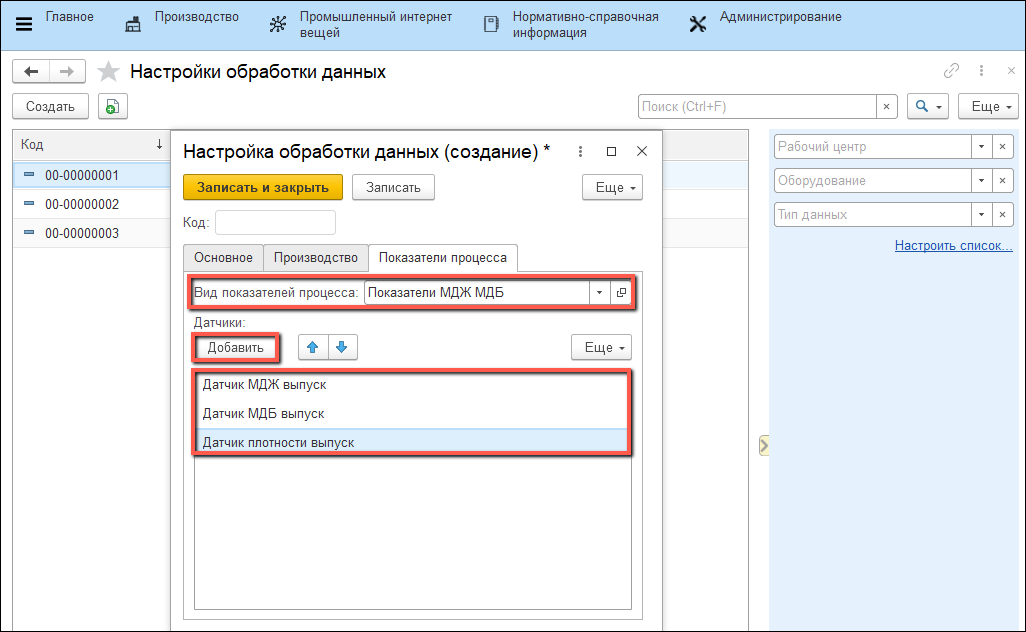The width and height of the screenshot is (1026, 632).
Task: Move sensor up with blue arrow
Action: pos(311,348)
